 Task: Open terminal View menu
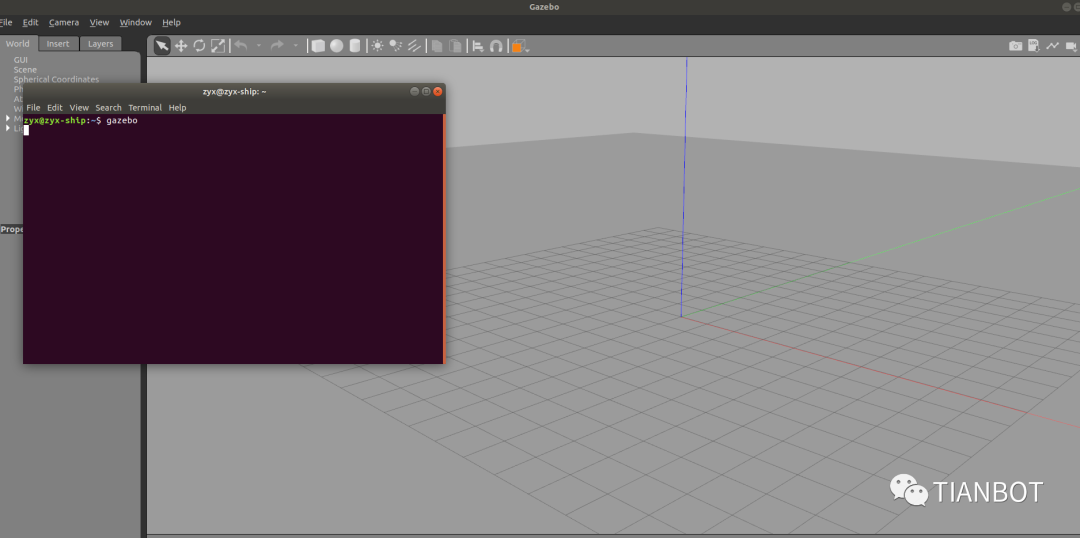(x=79, y=107)
